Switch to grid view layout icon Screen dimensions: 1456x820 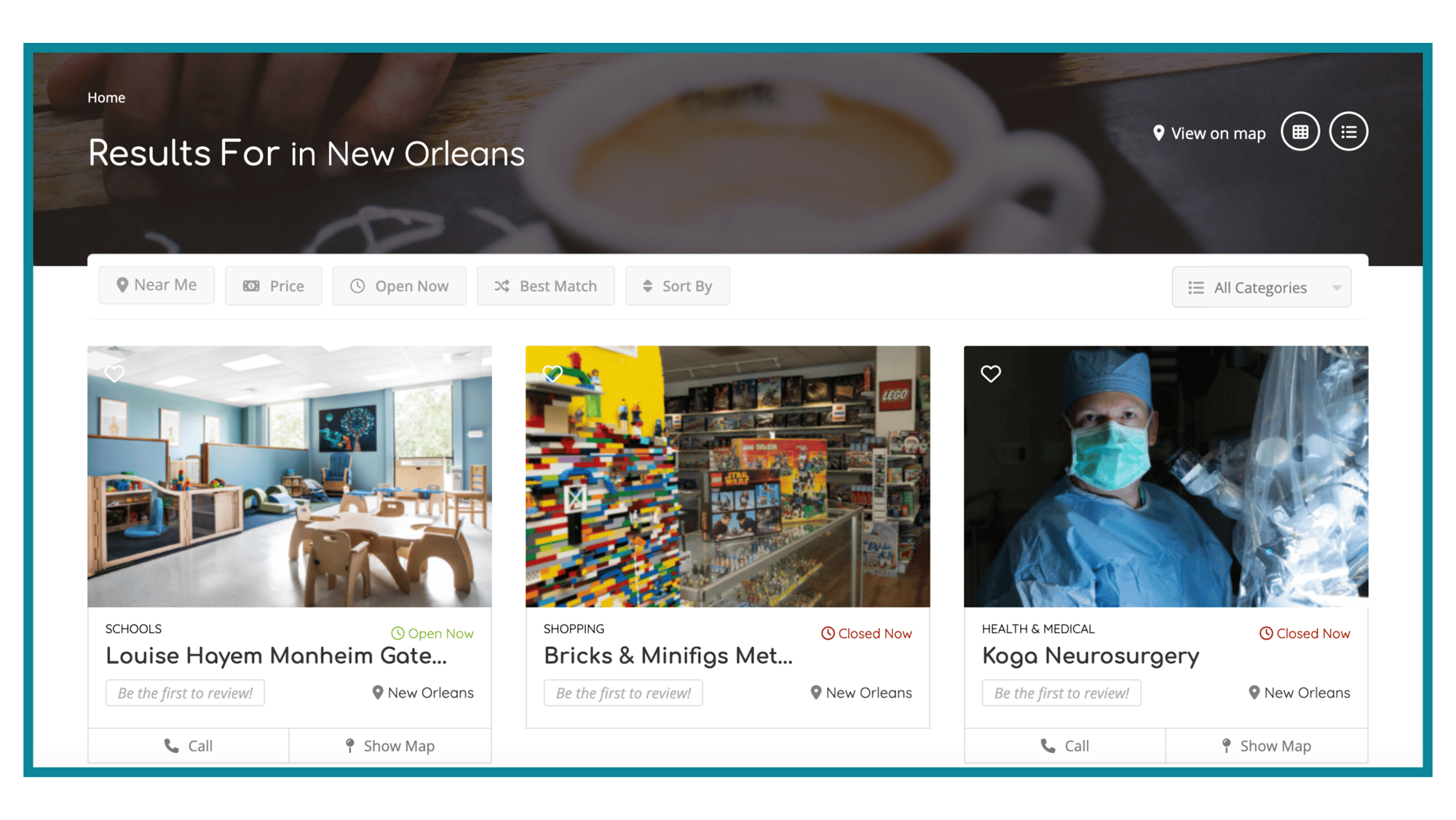1300,132
